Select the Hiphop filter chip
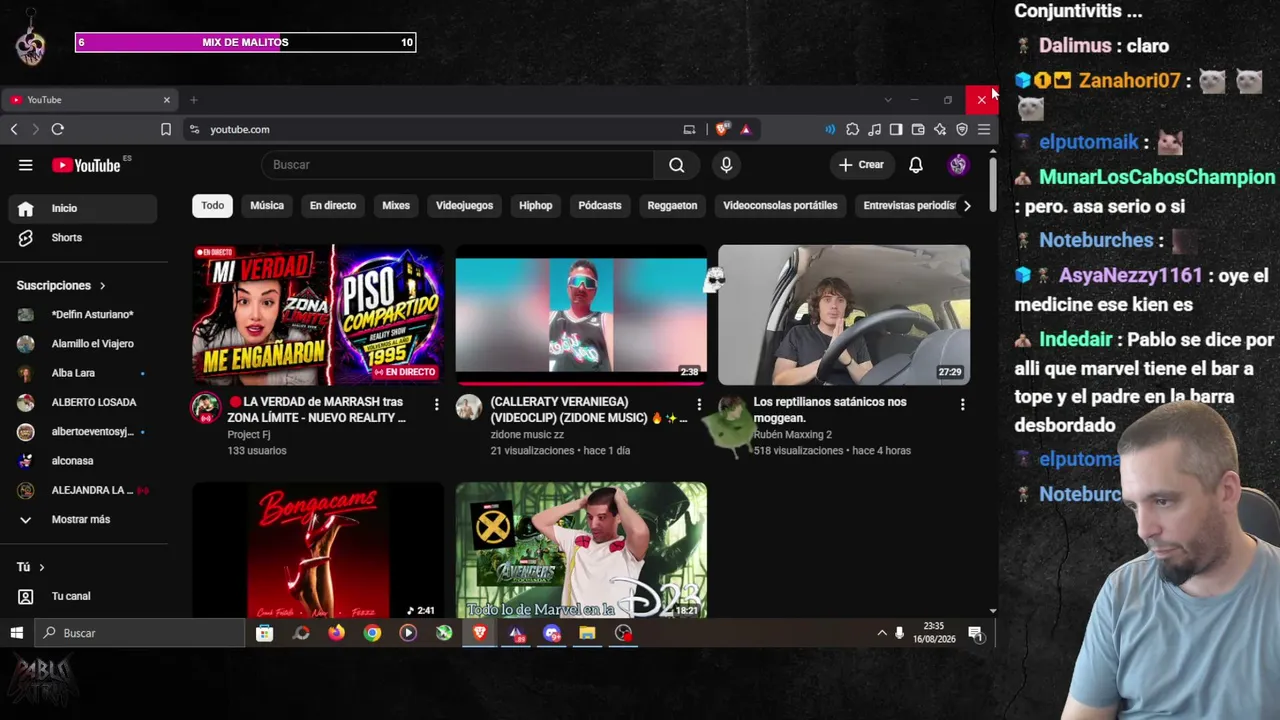Viewport: 1280px width, 720px height. coord(536,206)
